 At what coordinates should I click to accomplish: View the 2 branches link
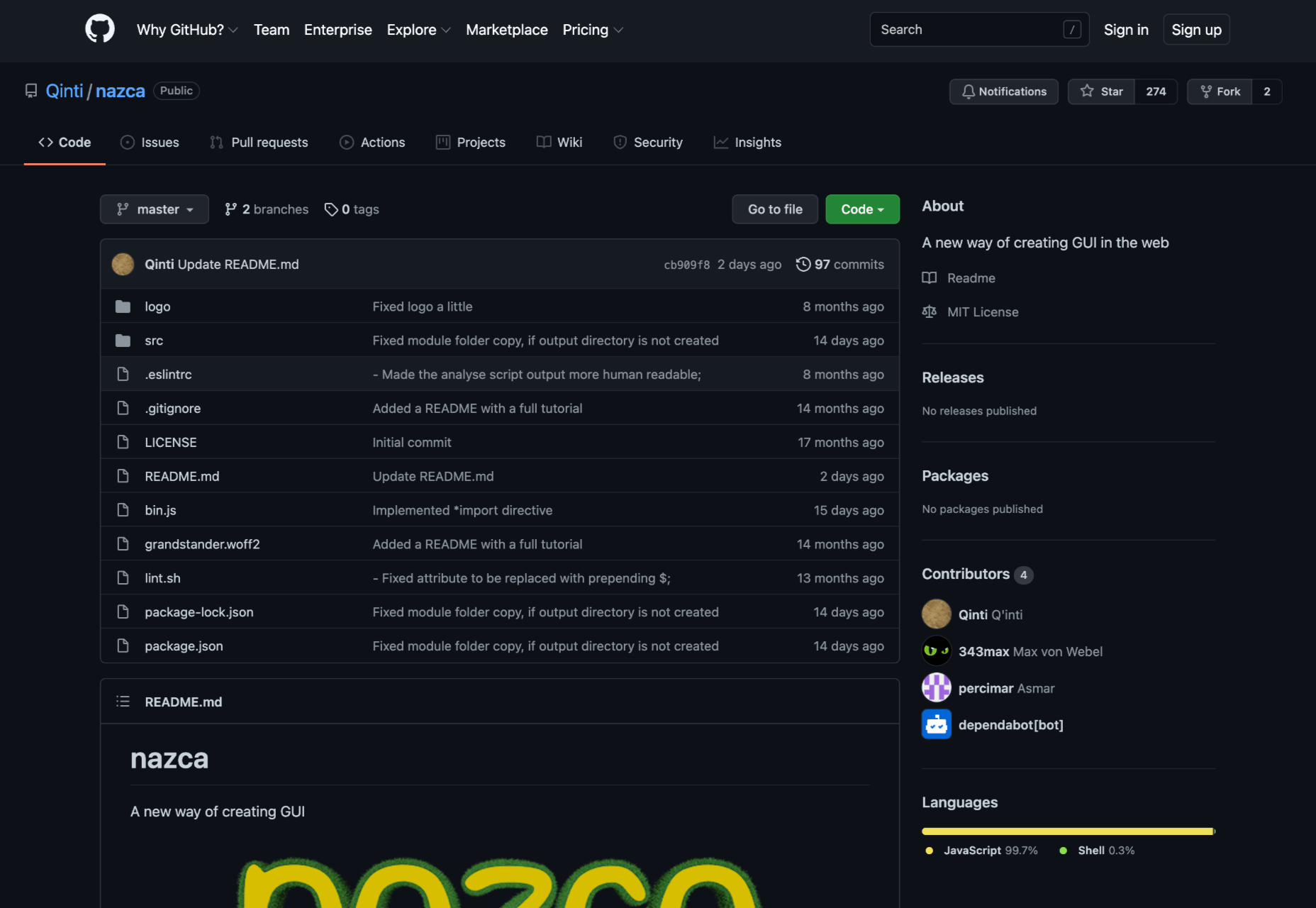pos(267,209)
